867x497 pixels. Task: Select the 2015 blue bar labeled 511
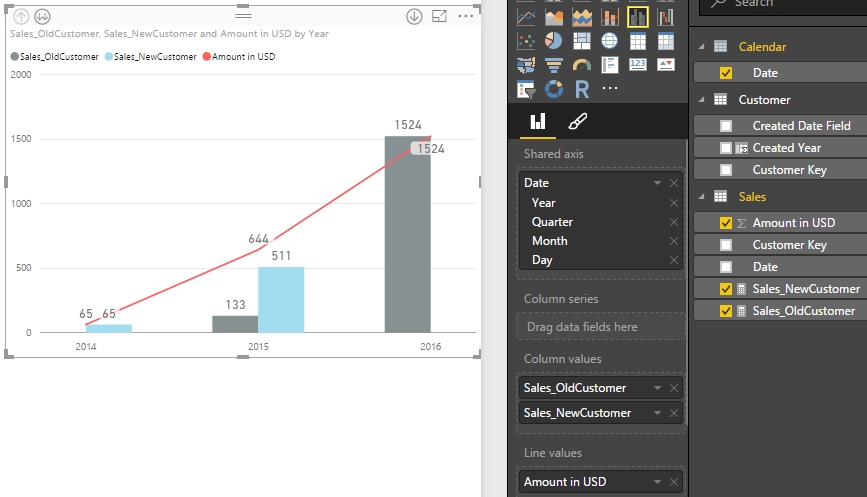(281, 300)
